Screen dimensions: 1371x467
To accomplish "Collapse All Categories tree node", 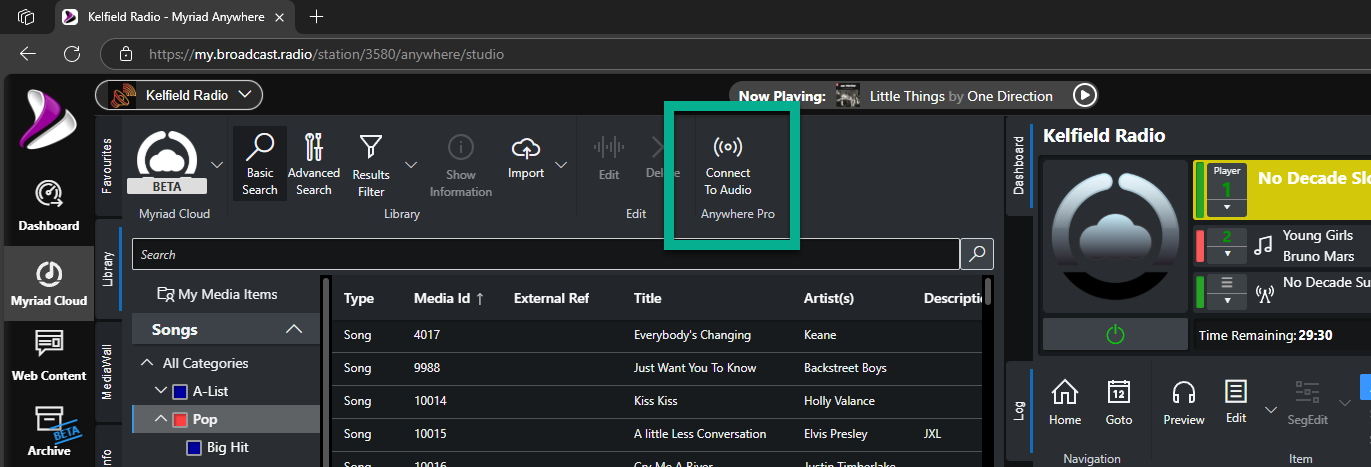I will click(147, 363).
